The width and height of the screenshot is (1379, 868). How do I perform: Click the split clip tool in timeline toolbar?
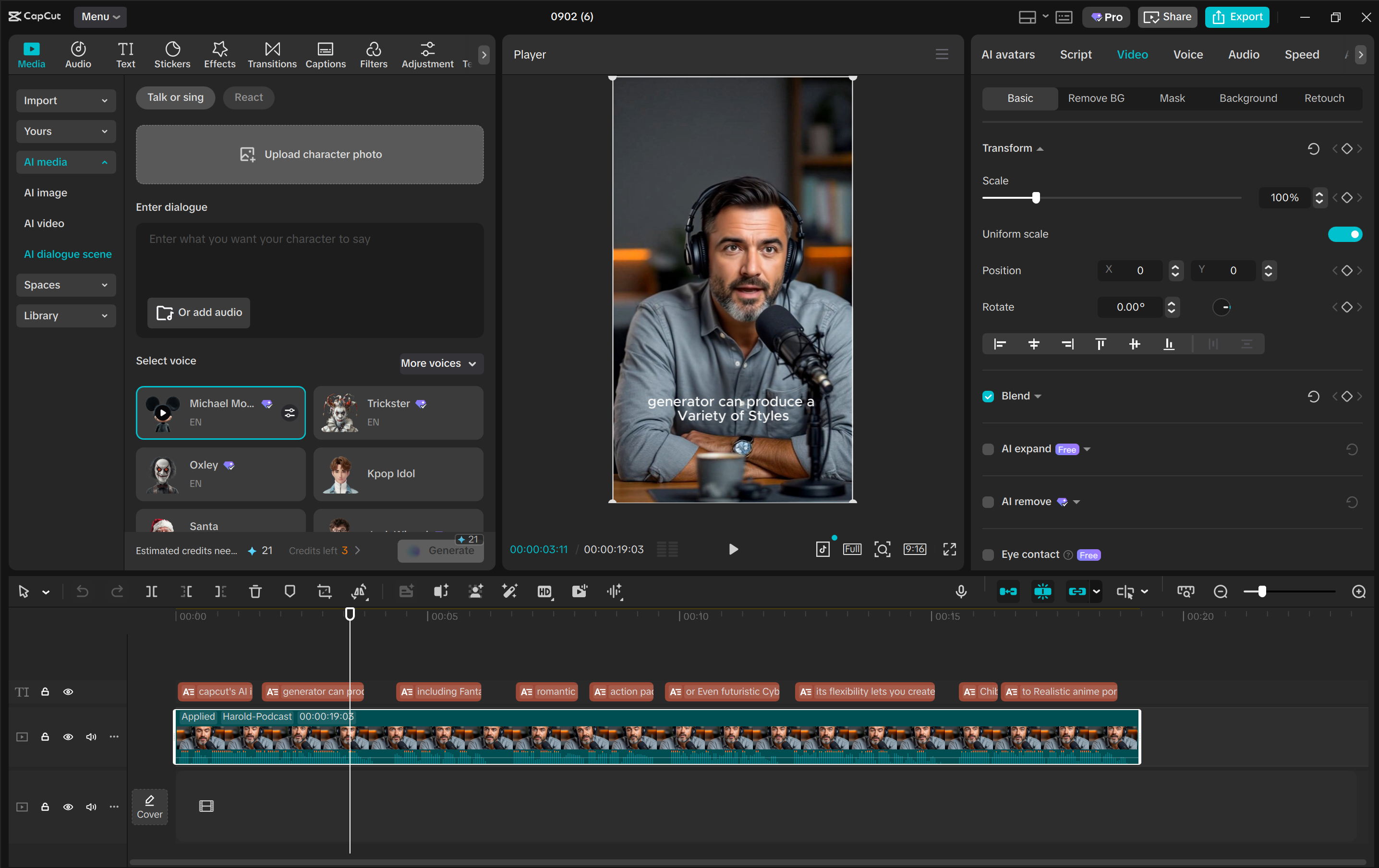pyautogui.click(x=151, y=591)
